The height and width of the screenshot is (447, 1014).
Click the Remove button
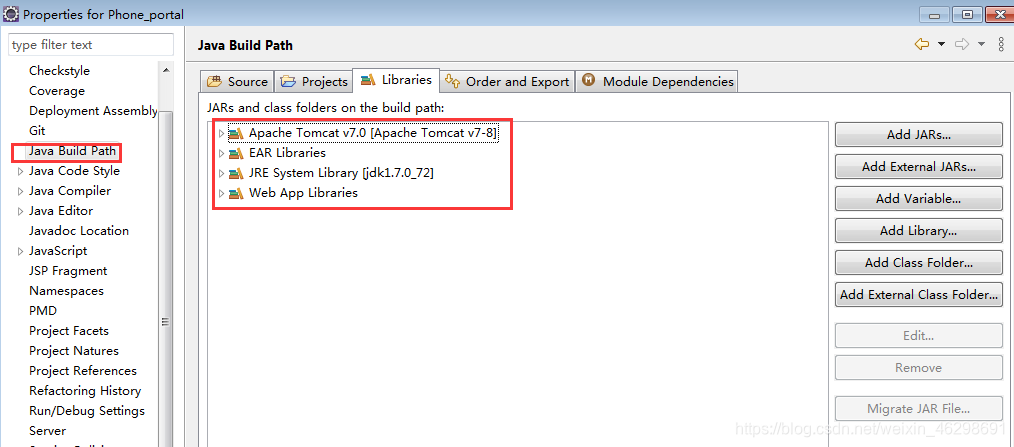(x=918, y=367)
